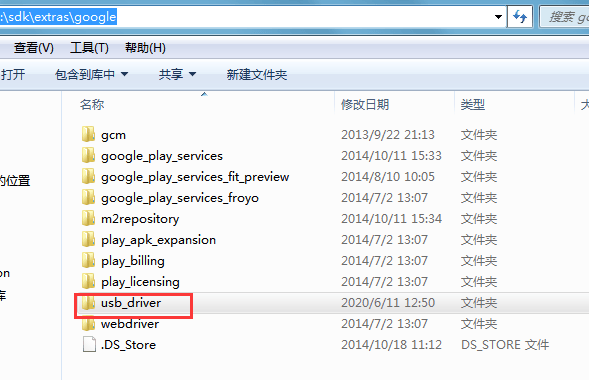Click the .DS_Store file icon
Screen dimensions: 589x380
pos(89,344)
